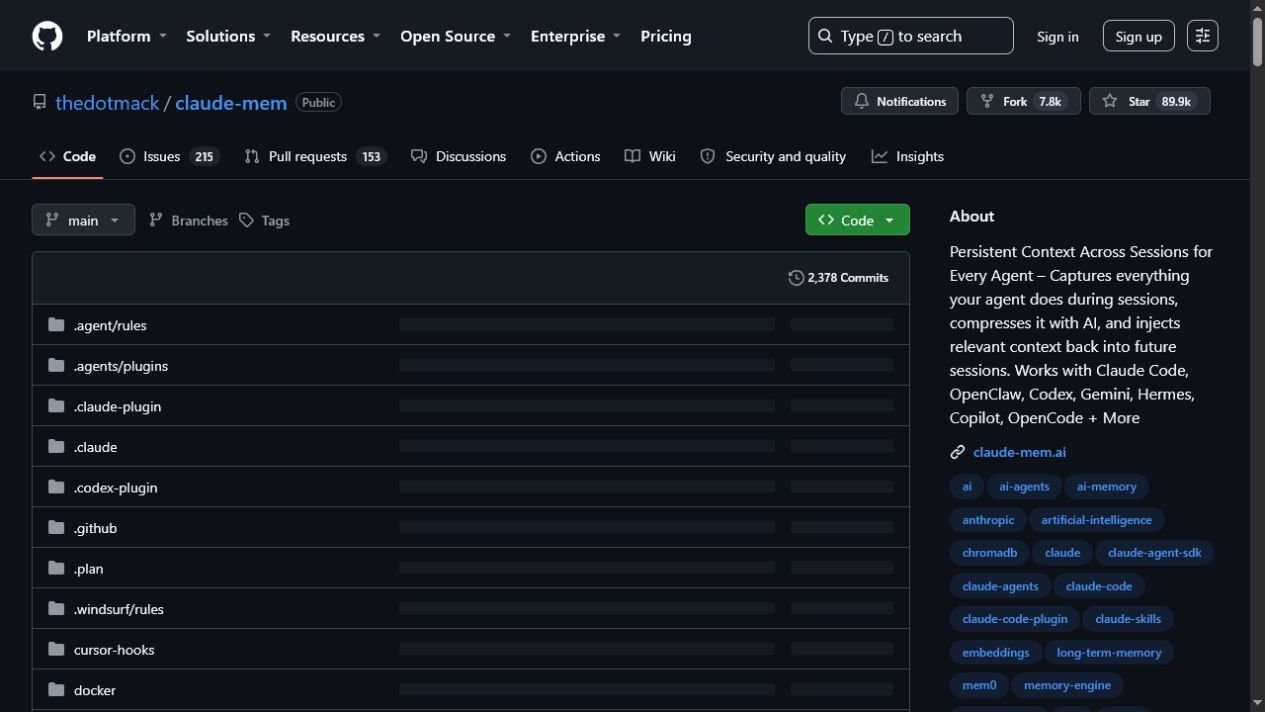The height and width of the screenshot is (712, 1265).
Task: Expand the Platform menu
Action: coord(126,36)
